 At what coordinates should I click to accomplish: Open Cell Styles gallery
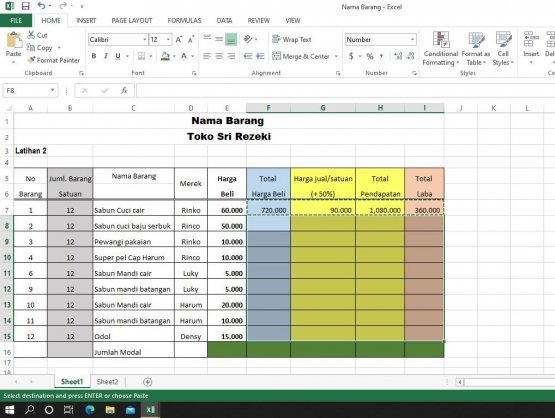tap(503, 48)
